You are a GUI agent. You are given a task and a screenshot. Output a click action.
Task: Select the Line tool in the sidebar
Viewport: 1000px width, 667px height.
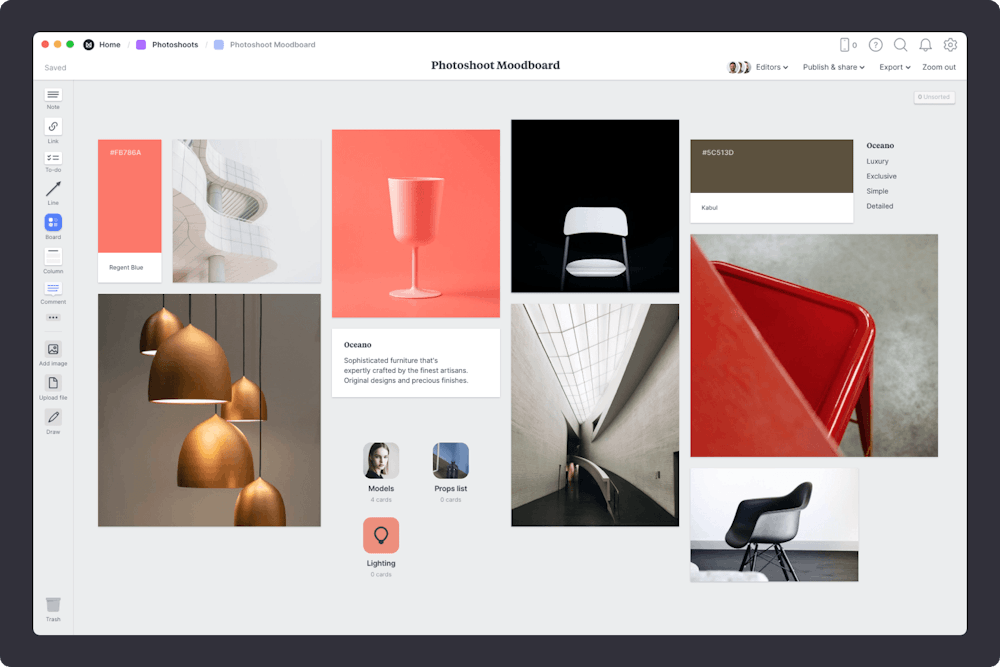(x=53, y=190)
